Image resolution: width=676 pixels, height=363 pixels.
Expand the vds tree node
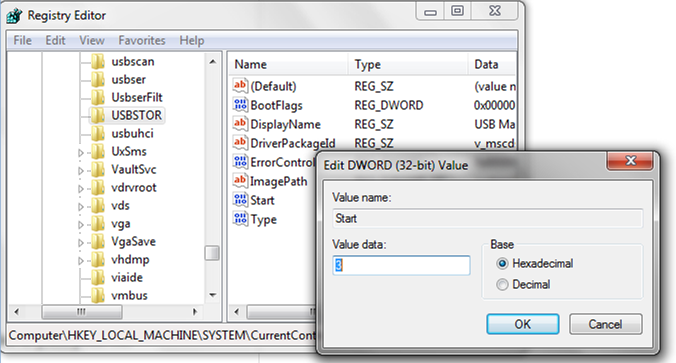[x=81, y=207]
